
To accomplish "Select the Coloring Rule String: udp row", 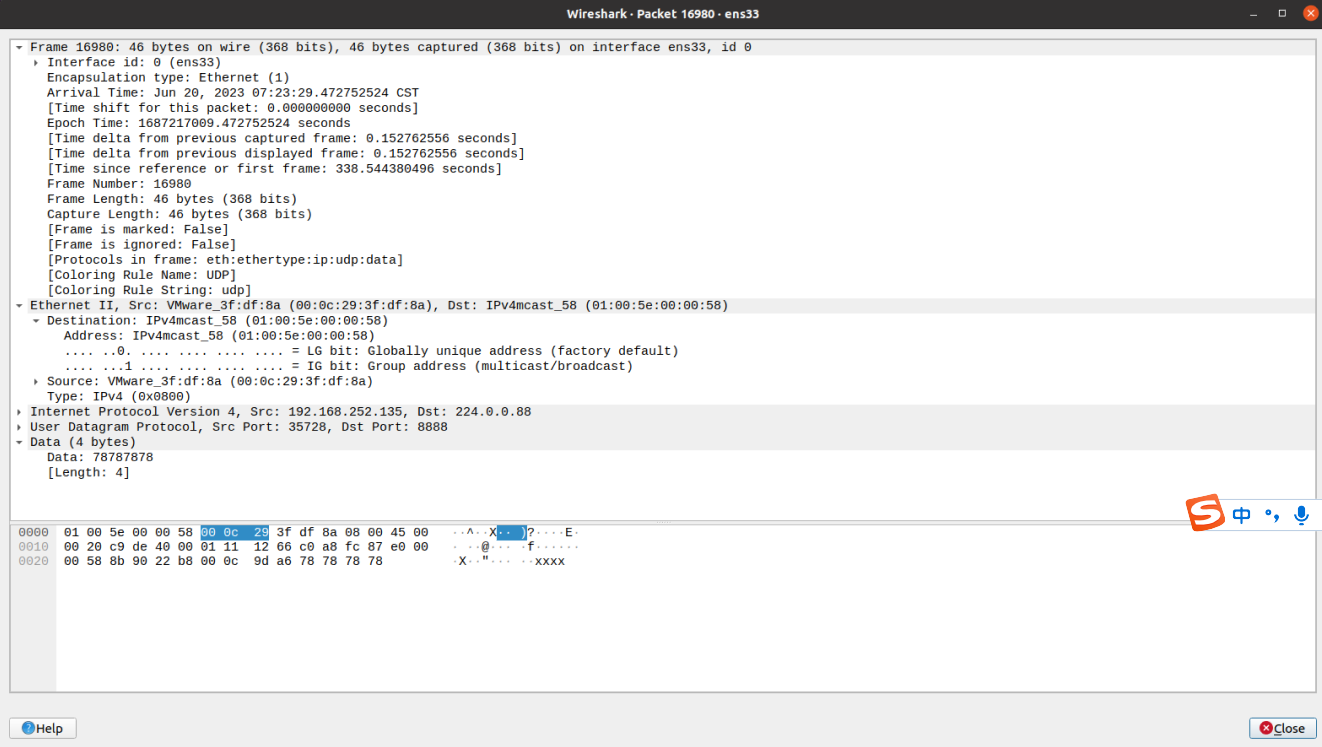I will pos(664,290).
